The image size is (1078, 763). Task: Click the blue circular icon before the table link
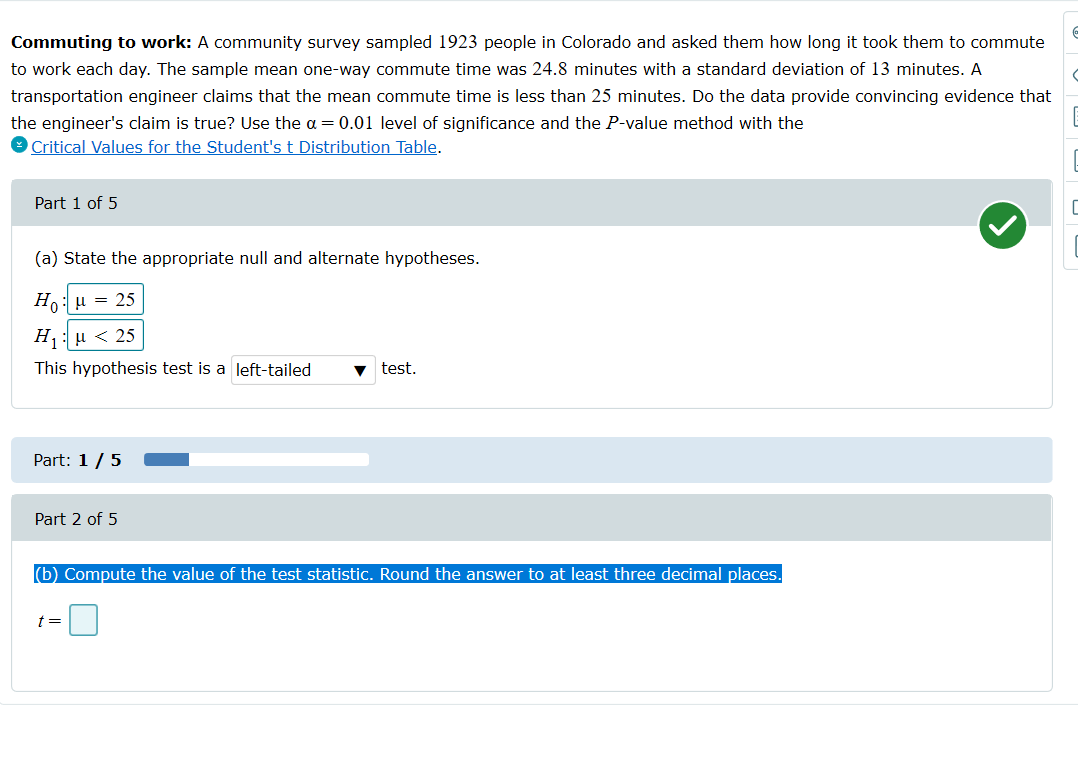(x=21, y=145)
